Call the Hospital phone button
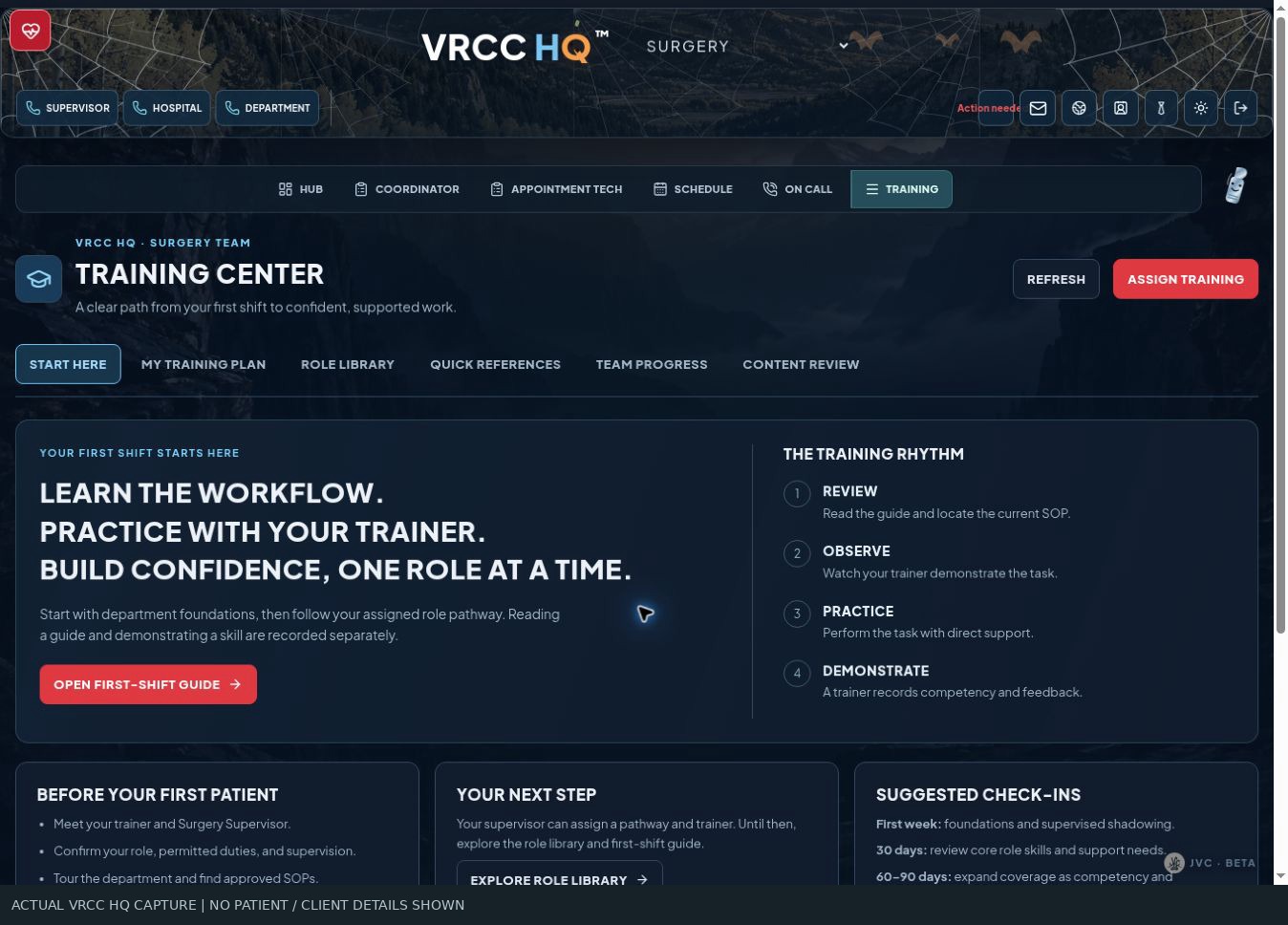 pos(166,108)
